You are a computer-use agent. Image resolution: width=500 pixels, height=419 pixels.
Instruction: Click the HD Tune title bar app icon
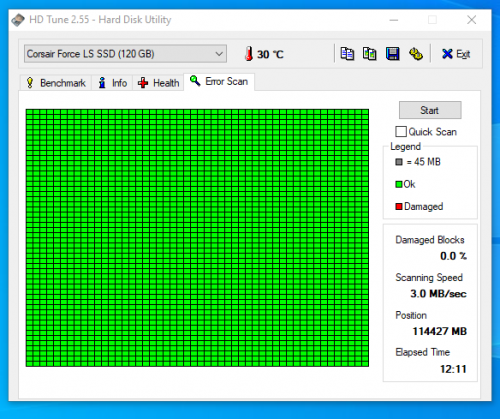coord(18,20)
